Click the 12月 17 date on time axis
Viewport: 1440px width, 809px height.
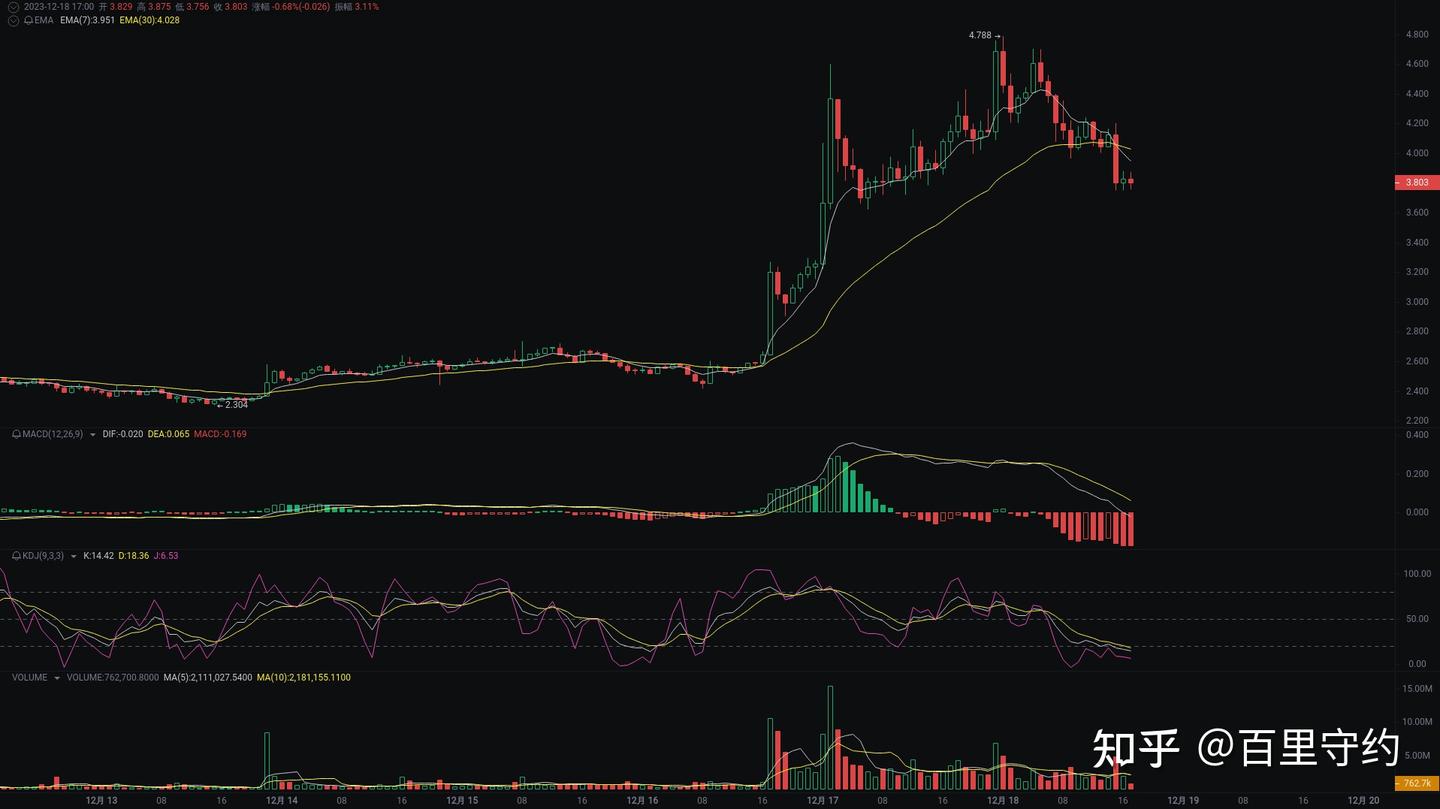pyautogui.click(x=822, y=800)
